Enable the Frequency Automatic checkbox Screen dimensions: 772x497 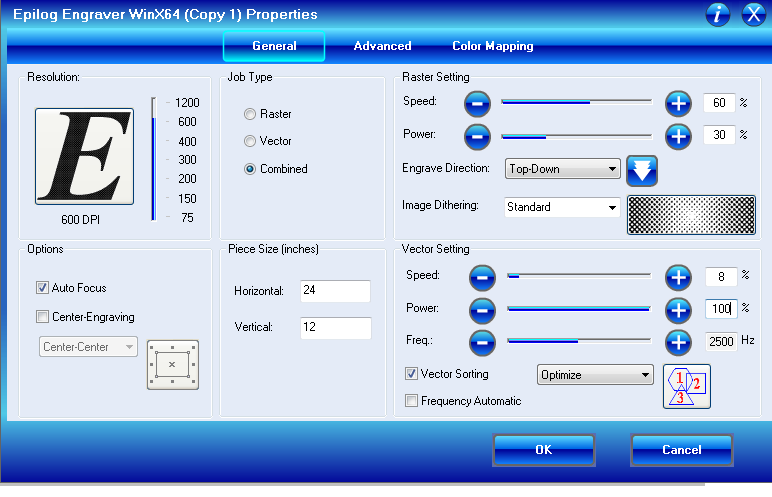pyautogui.click(x=411, y=400)
